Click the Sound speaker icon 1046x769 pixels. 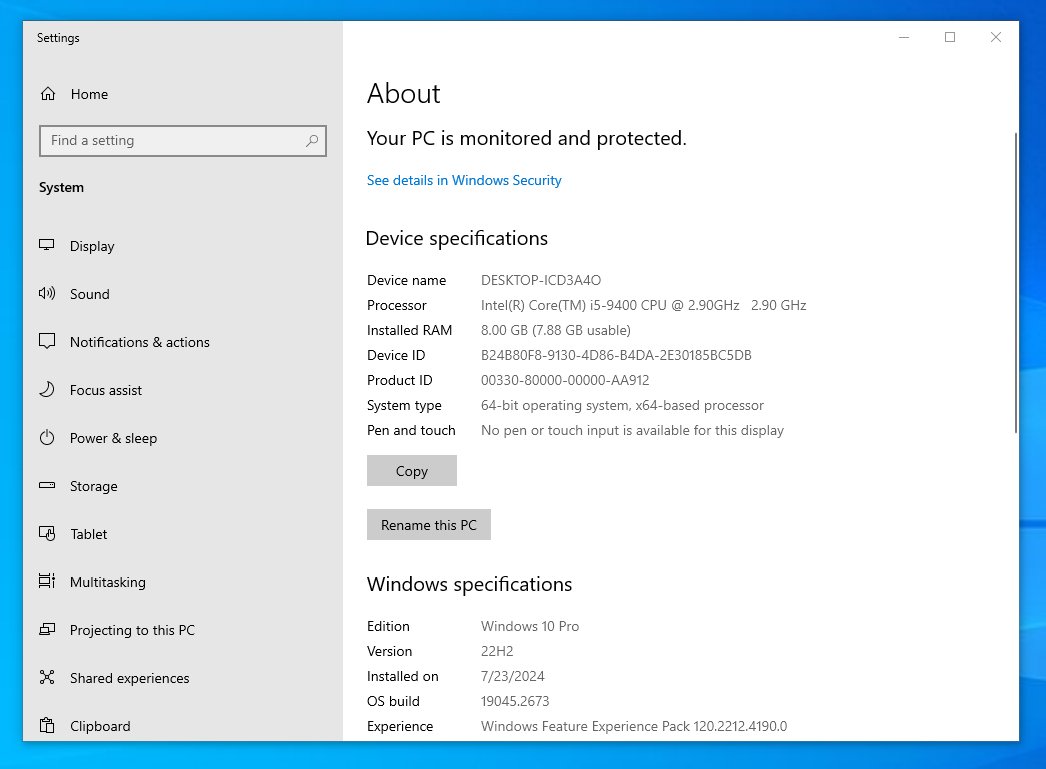tap(47, 293)
